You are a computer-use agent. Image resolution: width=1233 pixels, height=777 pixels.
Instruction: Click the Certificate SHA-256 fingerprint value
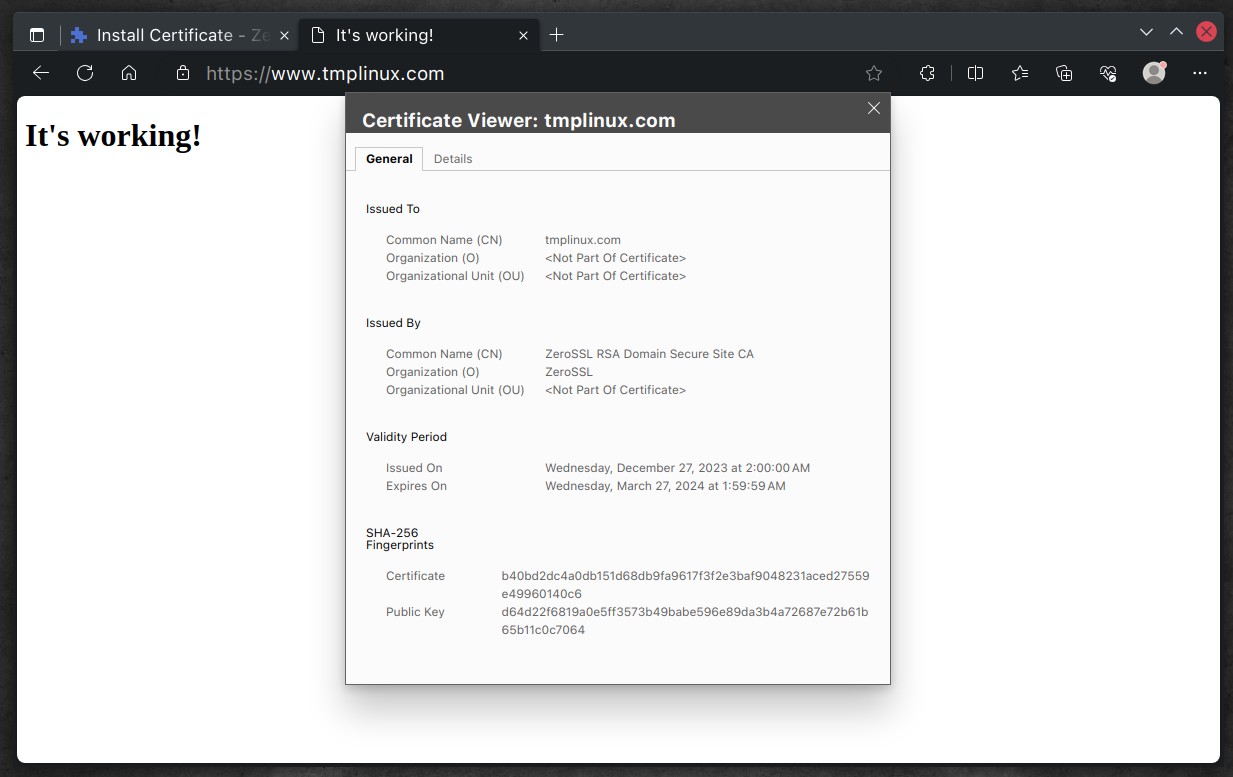685,585
